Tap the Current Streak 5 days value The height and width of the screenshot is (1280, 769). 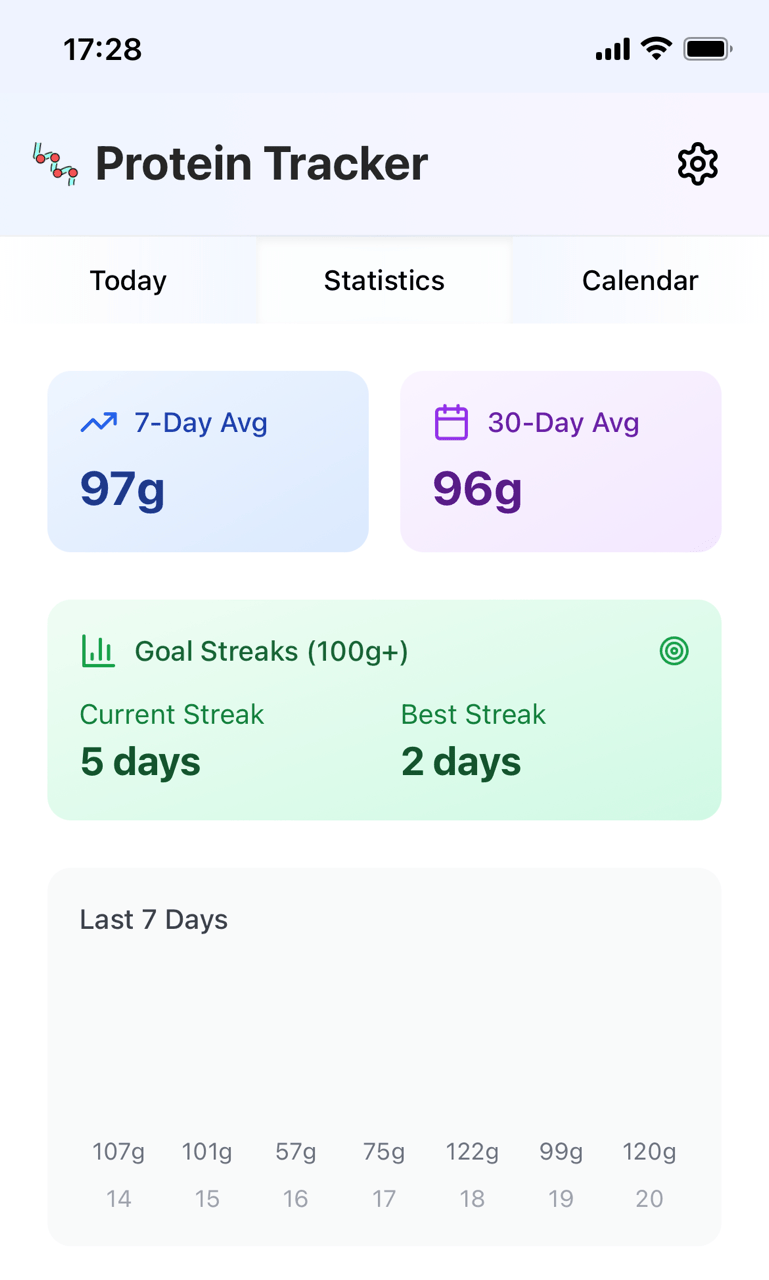click(140, 762)
